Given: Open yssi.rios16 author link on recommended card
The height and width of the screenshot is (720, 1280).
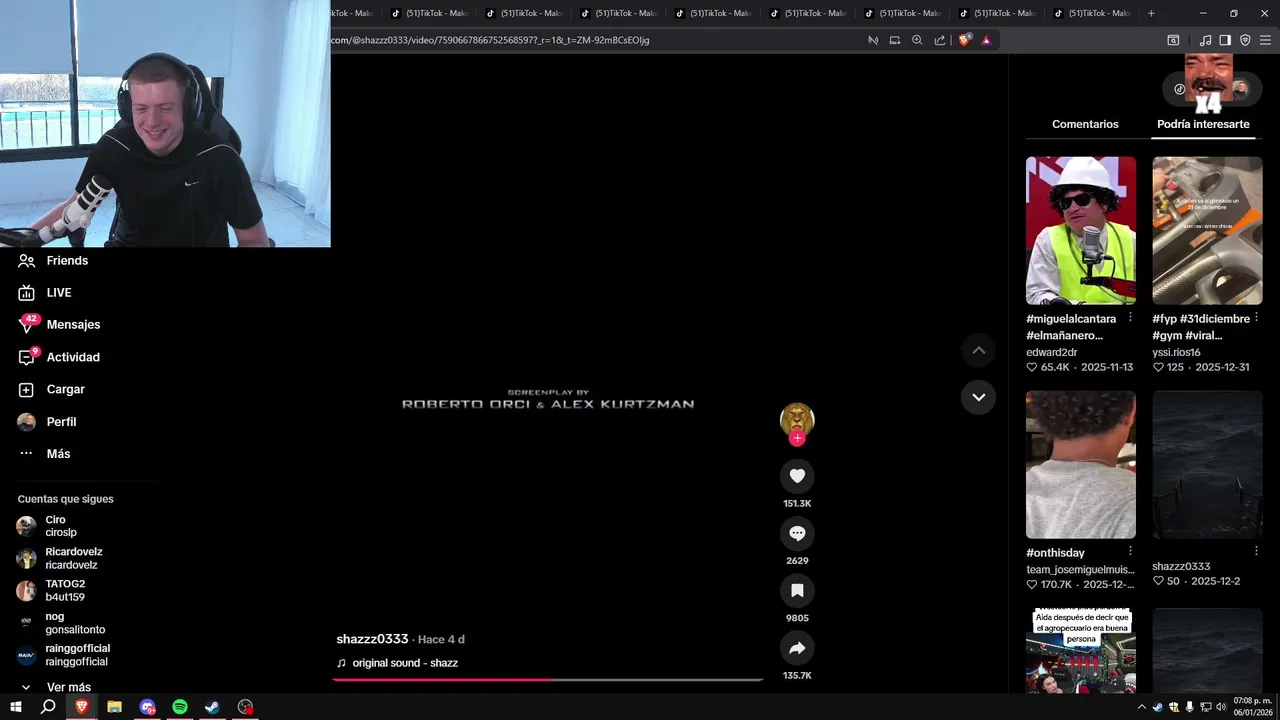Looking at the screenshot, I should click(x=1176, y=352).
